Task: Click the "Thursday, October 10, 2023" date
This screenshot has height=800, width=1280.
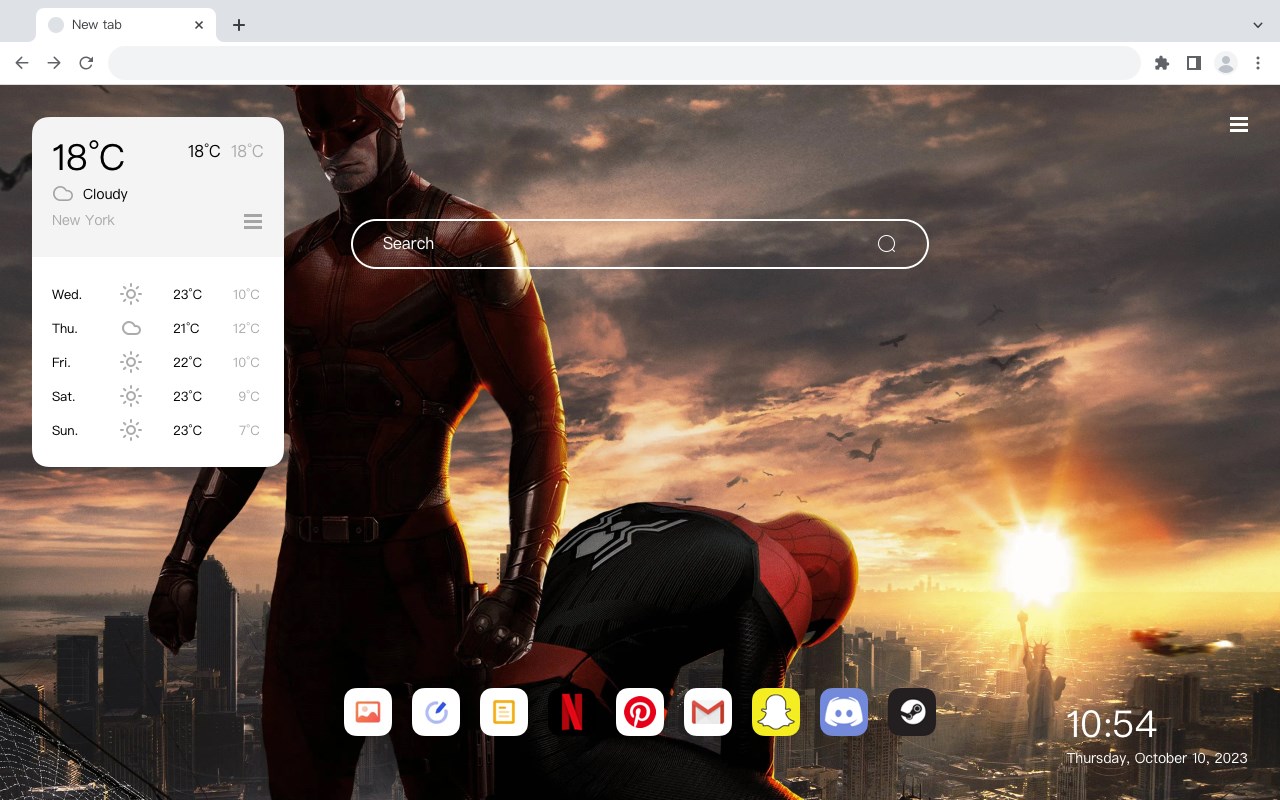Action: point(1157,758)
